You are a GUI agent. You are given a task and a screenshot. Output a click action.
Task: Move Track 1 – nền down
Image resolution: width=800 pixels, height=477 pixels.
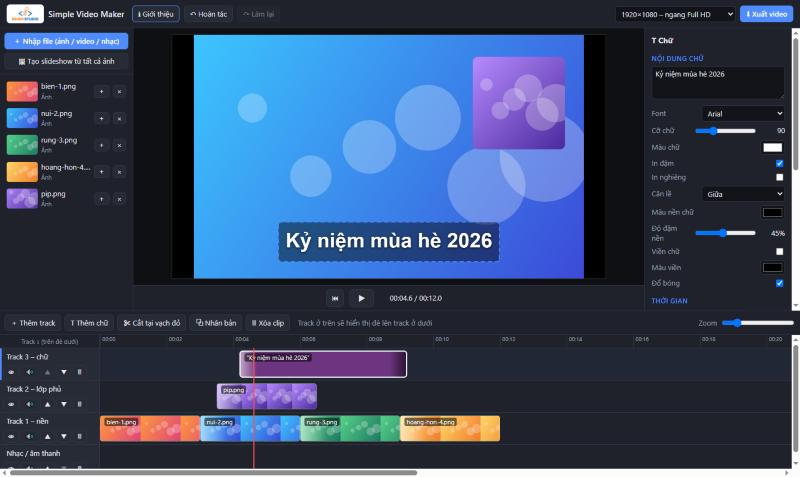63,436
